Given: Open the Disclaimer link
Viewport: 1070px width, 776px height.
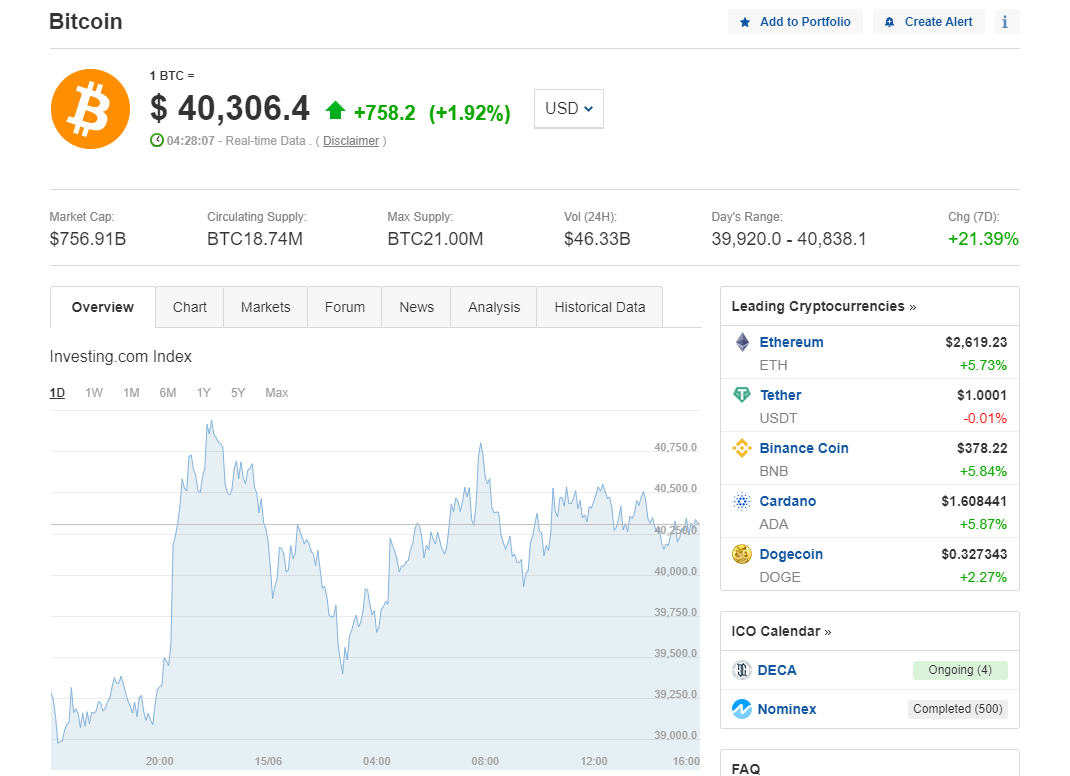Looking at the screenshot, I should click(351, 141).
